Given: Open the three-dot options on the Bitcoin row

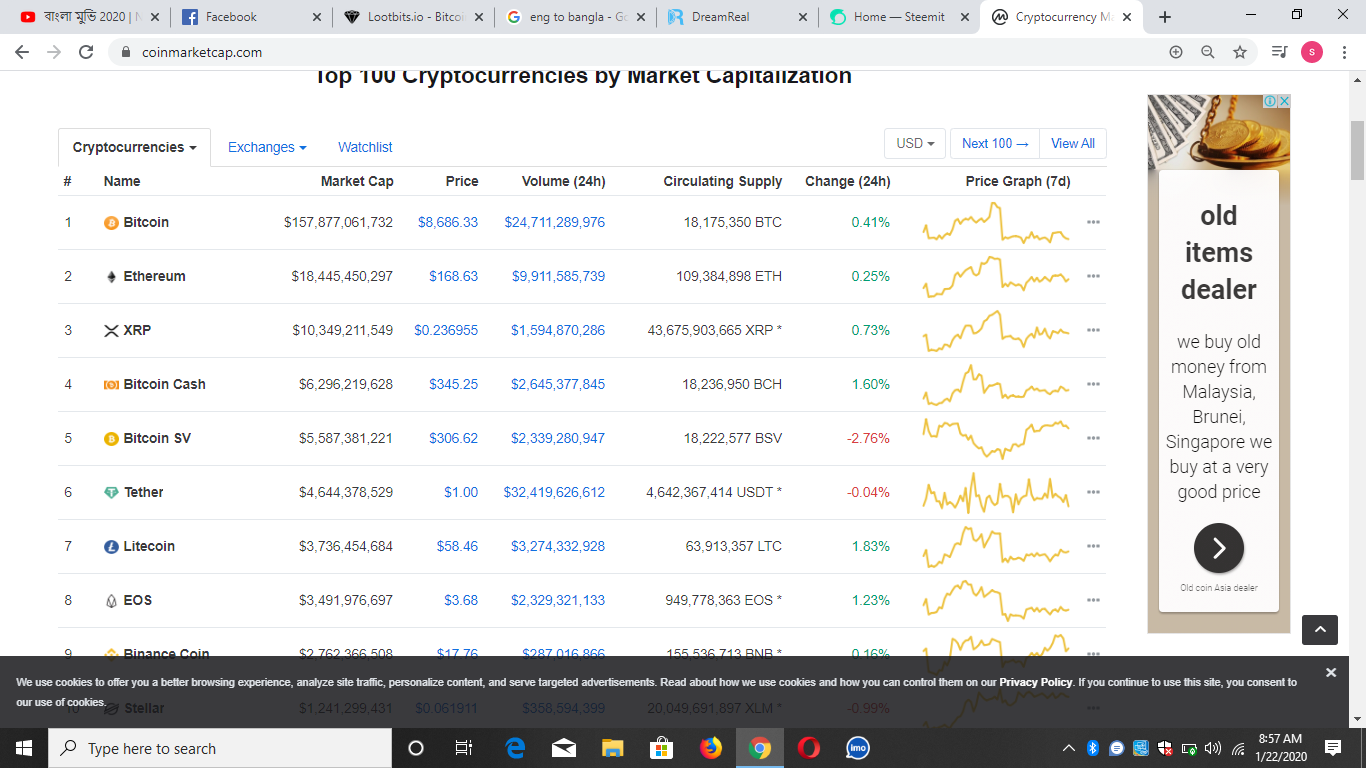Looking at the screenshot, I should pos(1093,222).
